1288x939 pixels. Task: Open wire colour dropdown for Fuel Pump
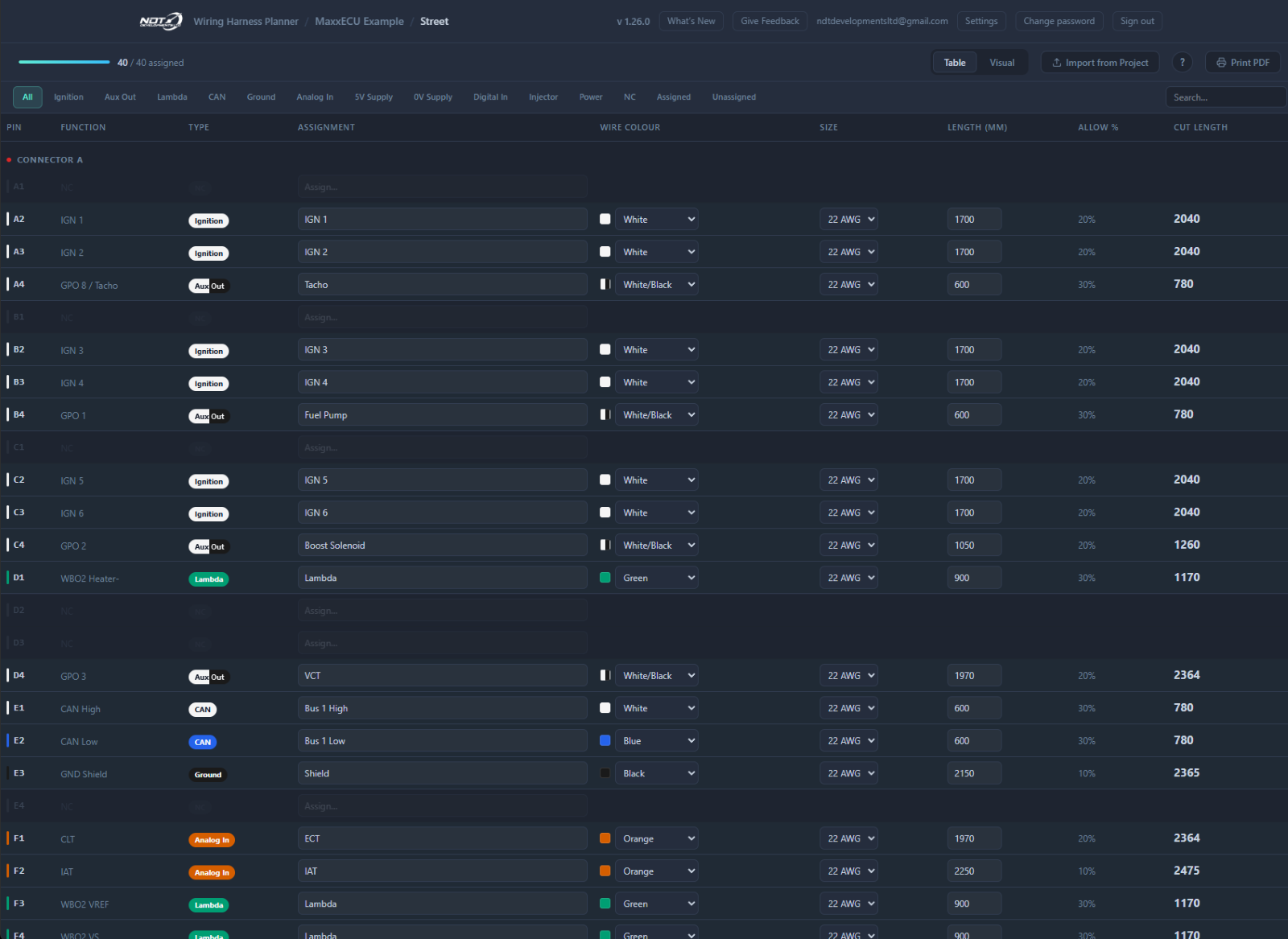[657, 414]
